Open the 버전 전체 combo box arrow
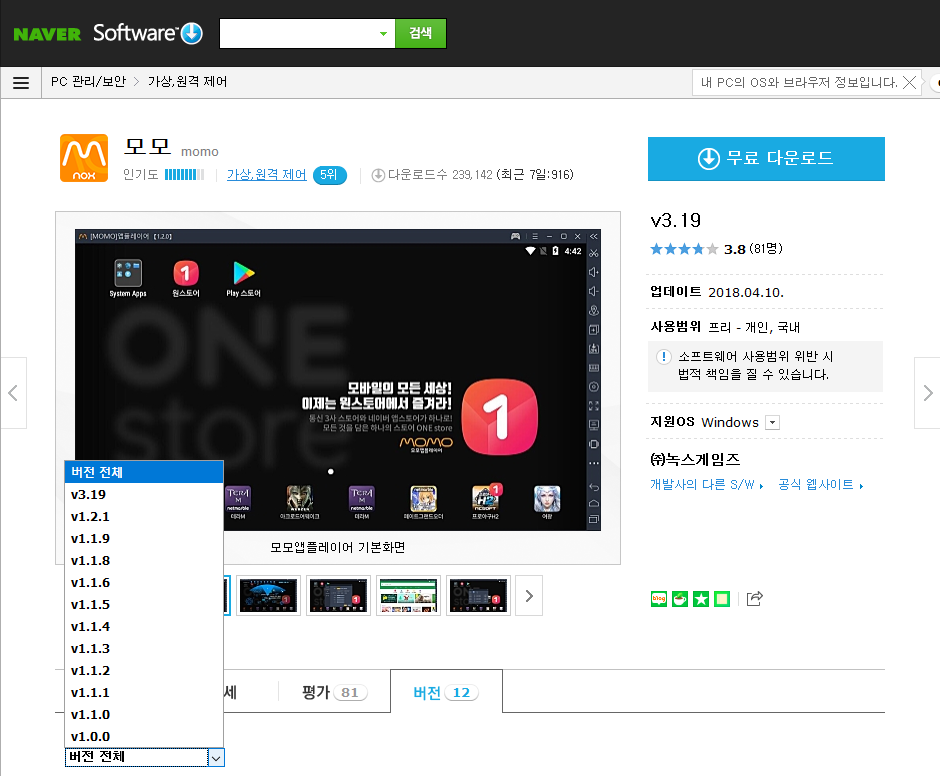 (x=216, y=758)
